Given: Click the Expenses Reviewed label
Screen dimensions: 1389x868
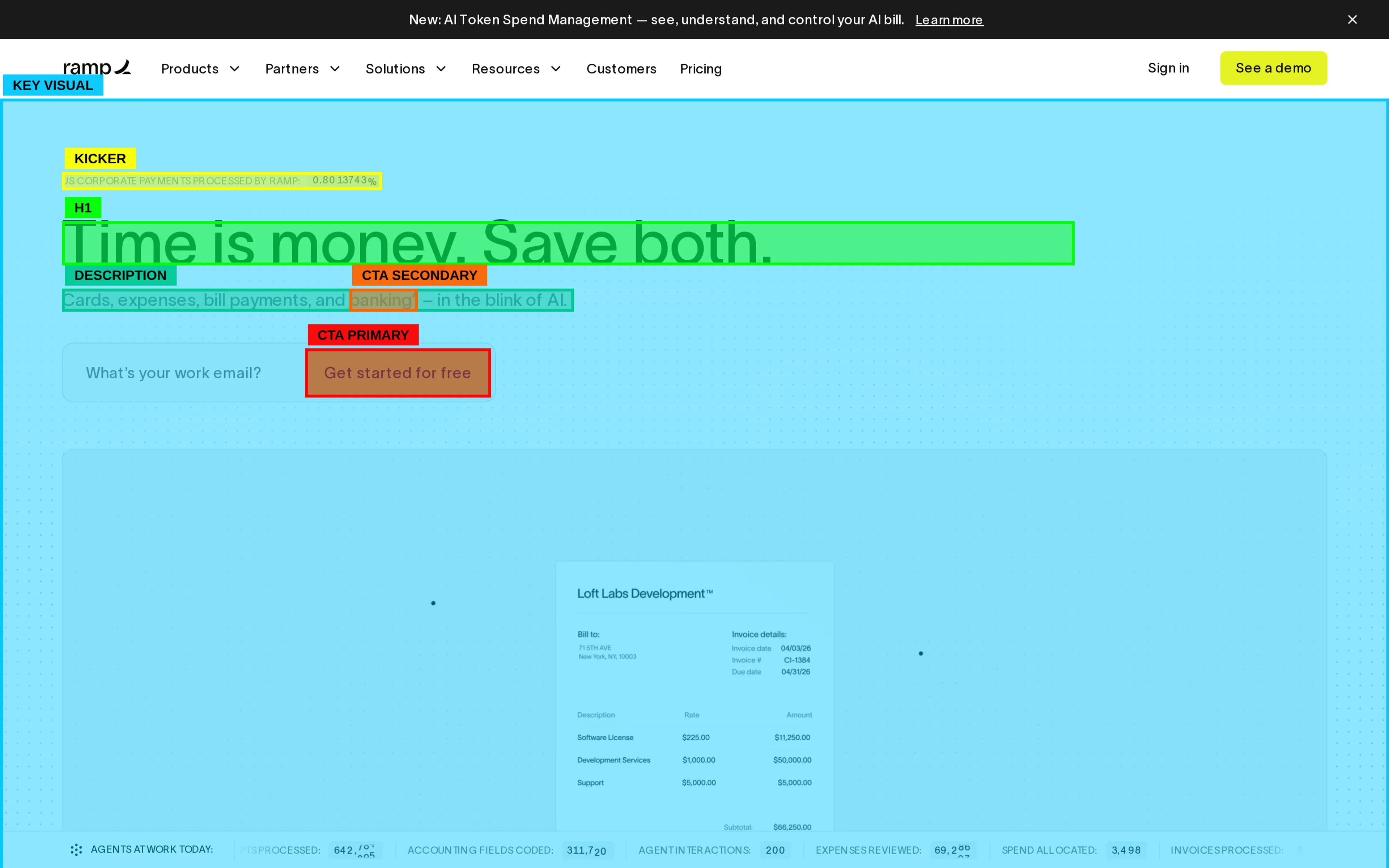Looking at the screenshot, I should (868, 850).
